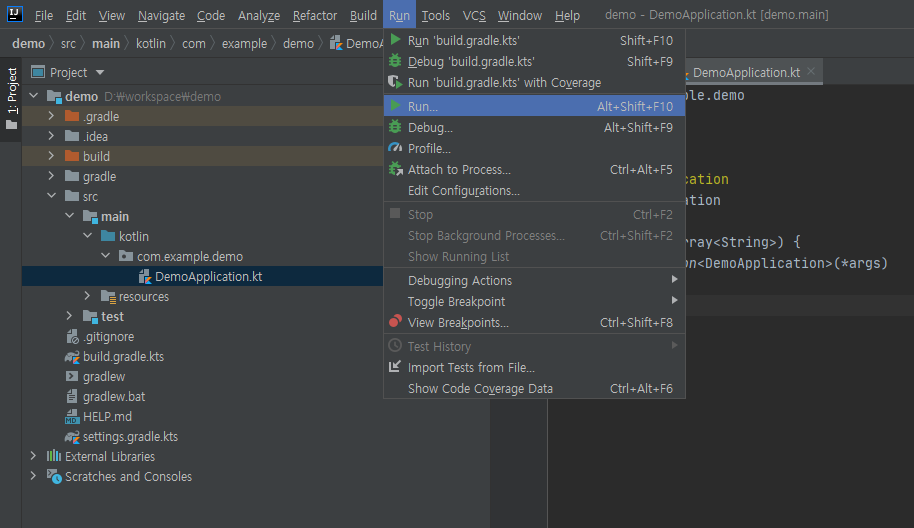Open the Build menu
This screenshot has height=528, width=914.
point(363,15)
